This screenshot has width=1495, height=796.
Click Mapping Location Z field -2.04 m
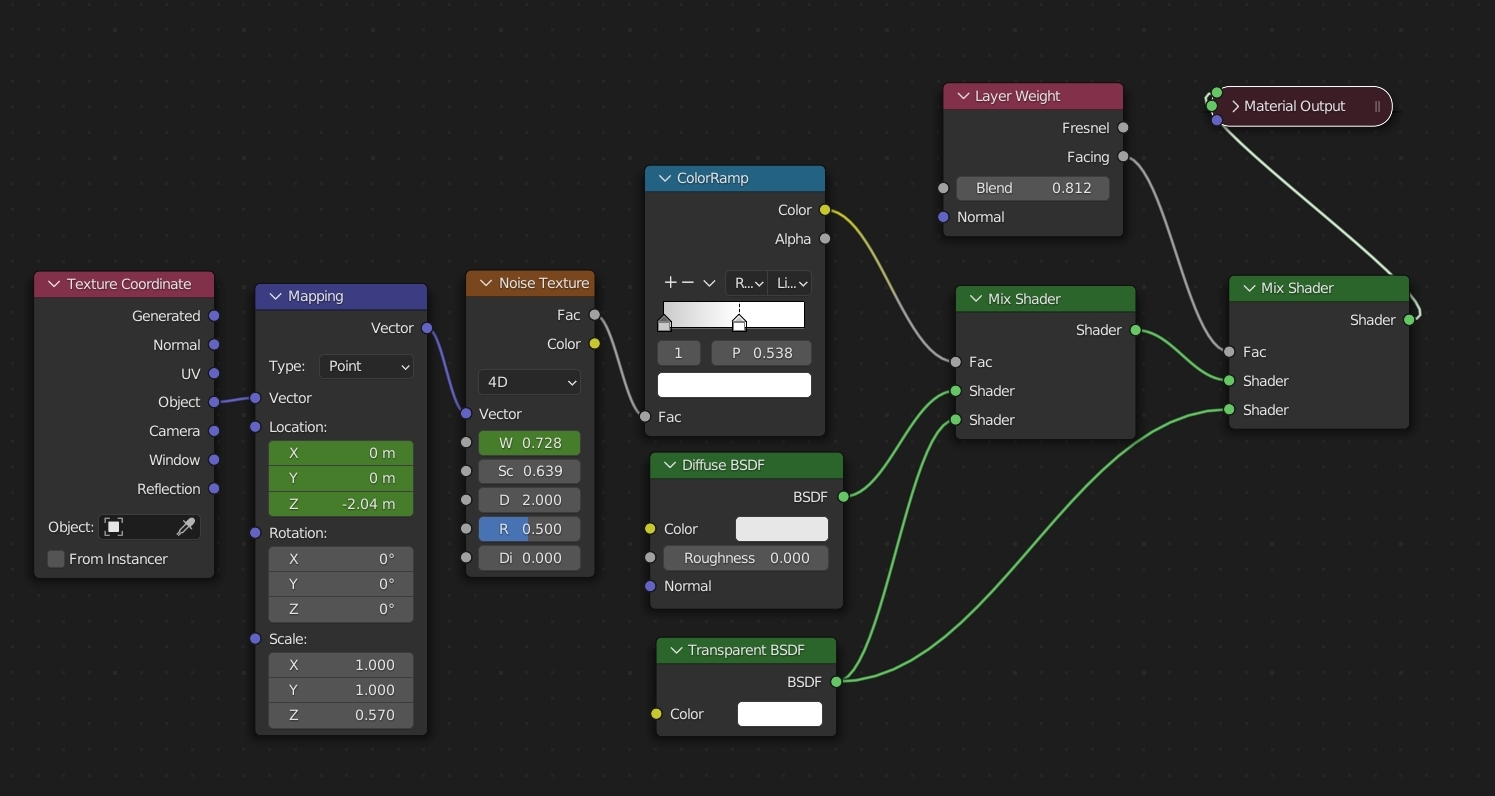coord(341,504)
